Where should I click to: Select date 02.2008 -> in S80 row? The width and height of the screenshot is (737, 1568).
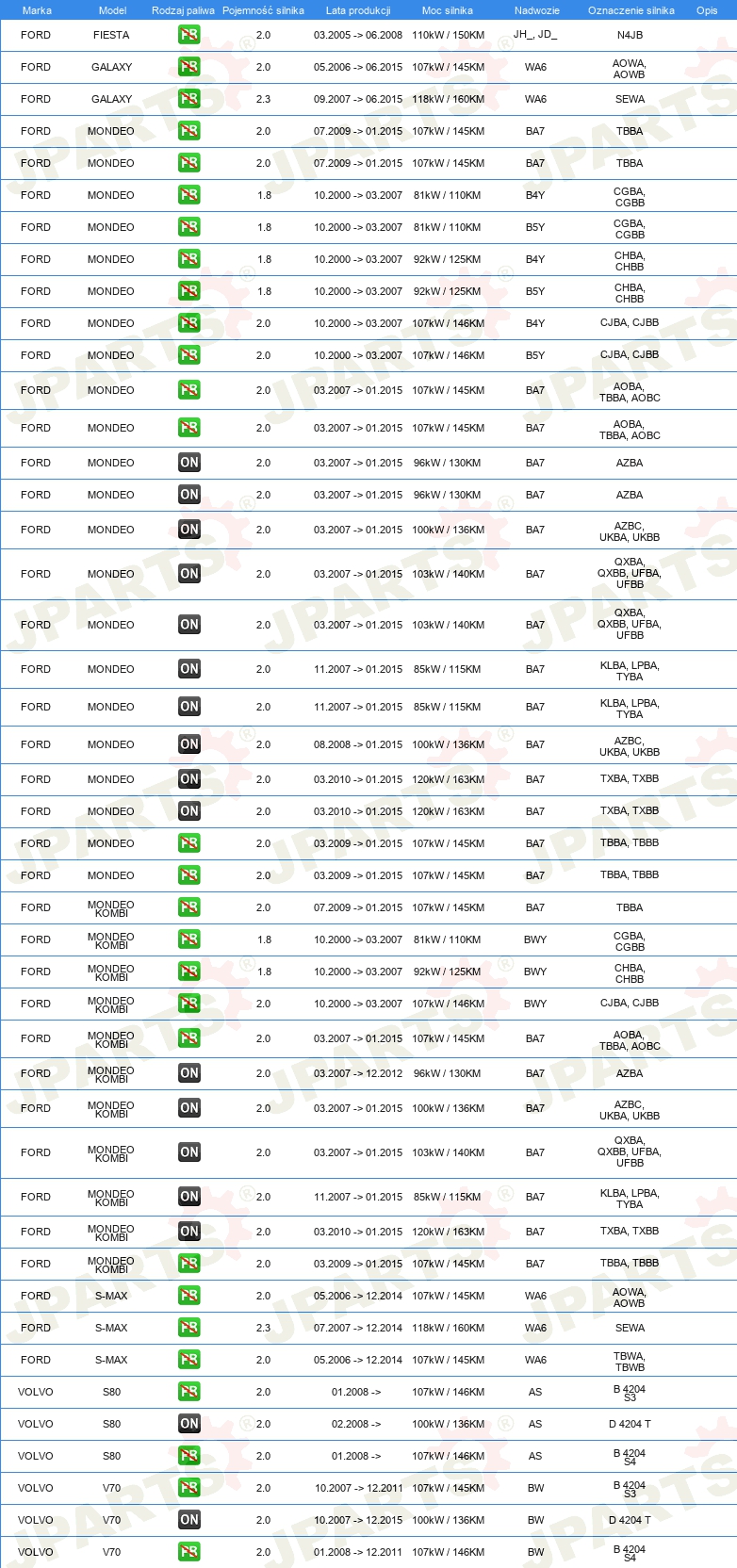click(356, 1424)
